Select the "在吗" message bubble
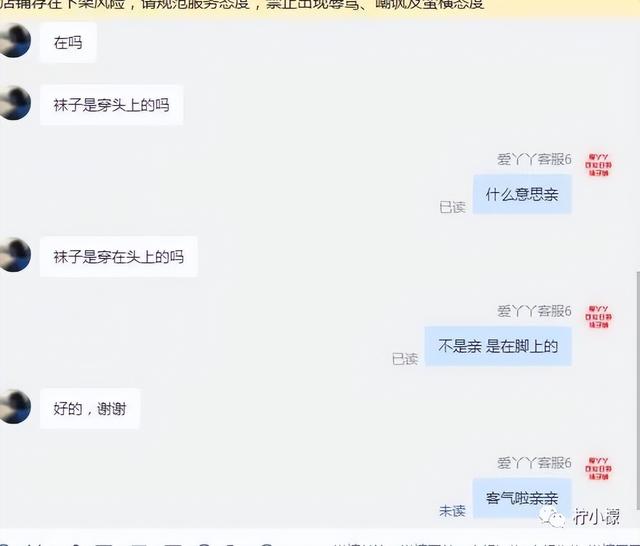 click(68, 42)
